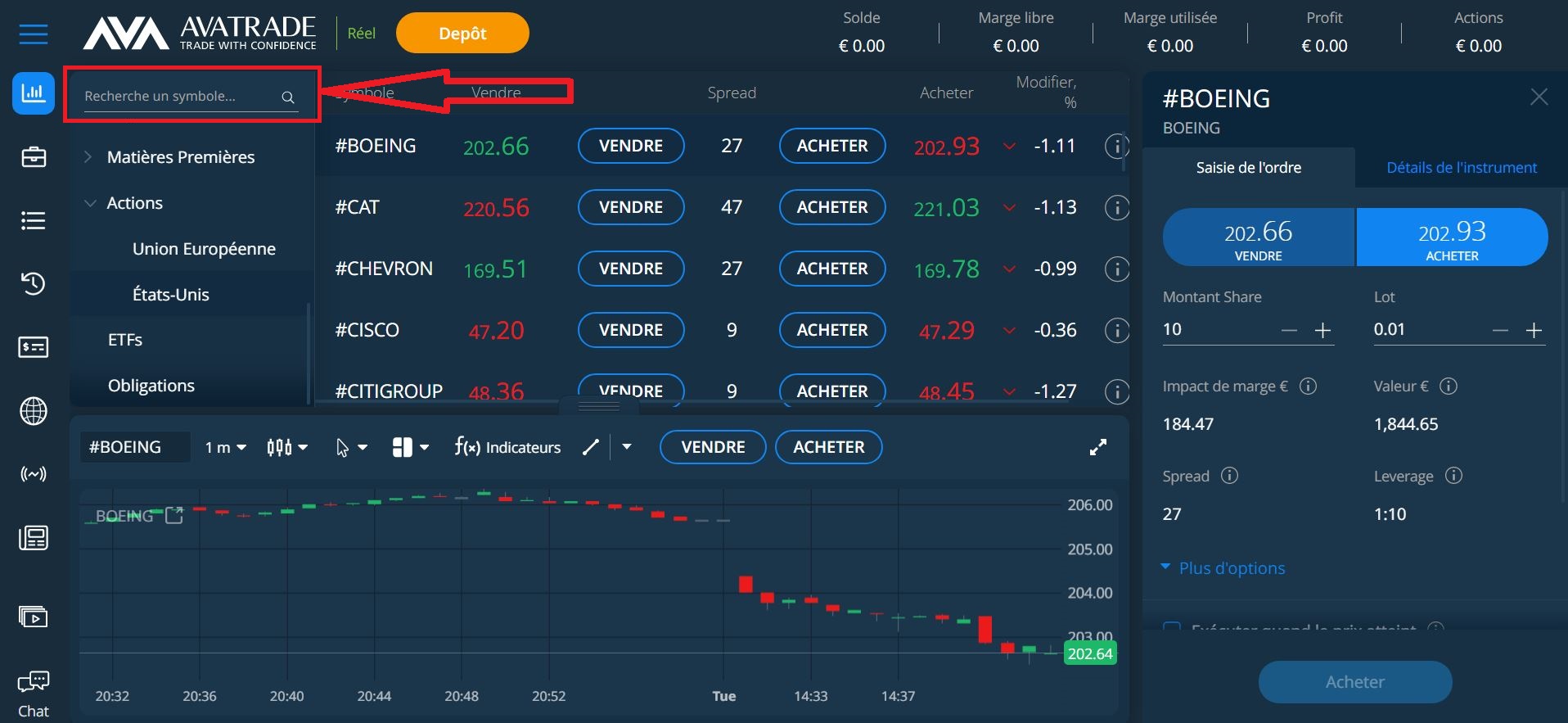Open the 1 m timeframe dropdown

[225, 447]
